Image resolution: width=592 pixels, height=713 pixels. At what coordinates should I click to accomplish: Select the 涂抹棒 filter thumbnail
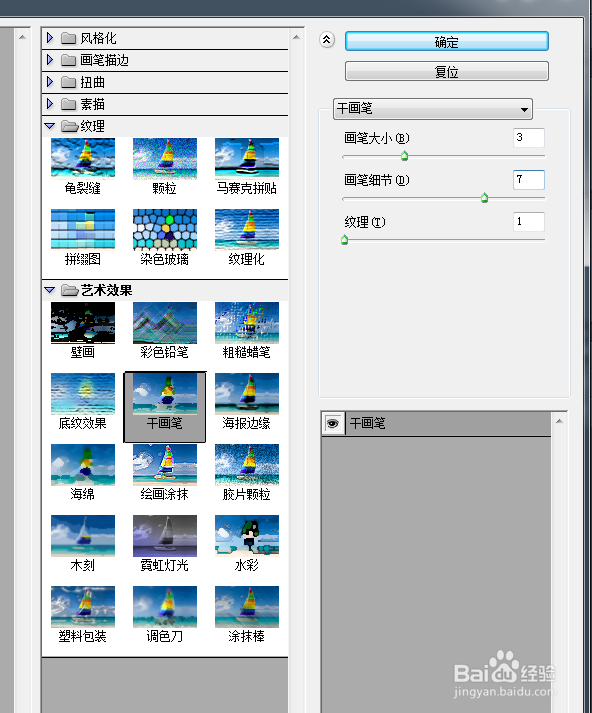point(246,607)
